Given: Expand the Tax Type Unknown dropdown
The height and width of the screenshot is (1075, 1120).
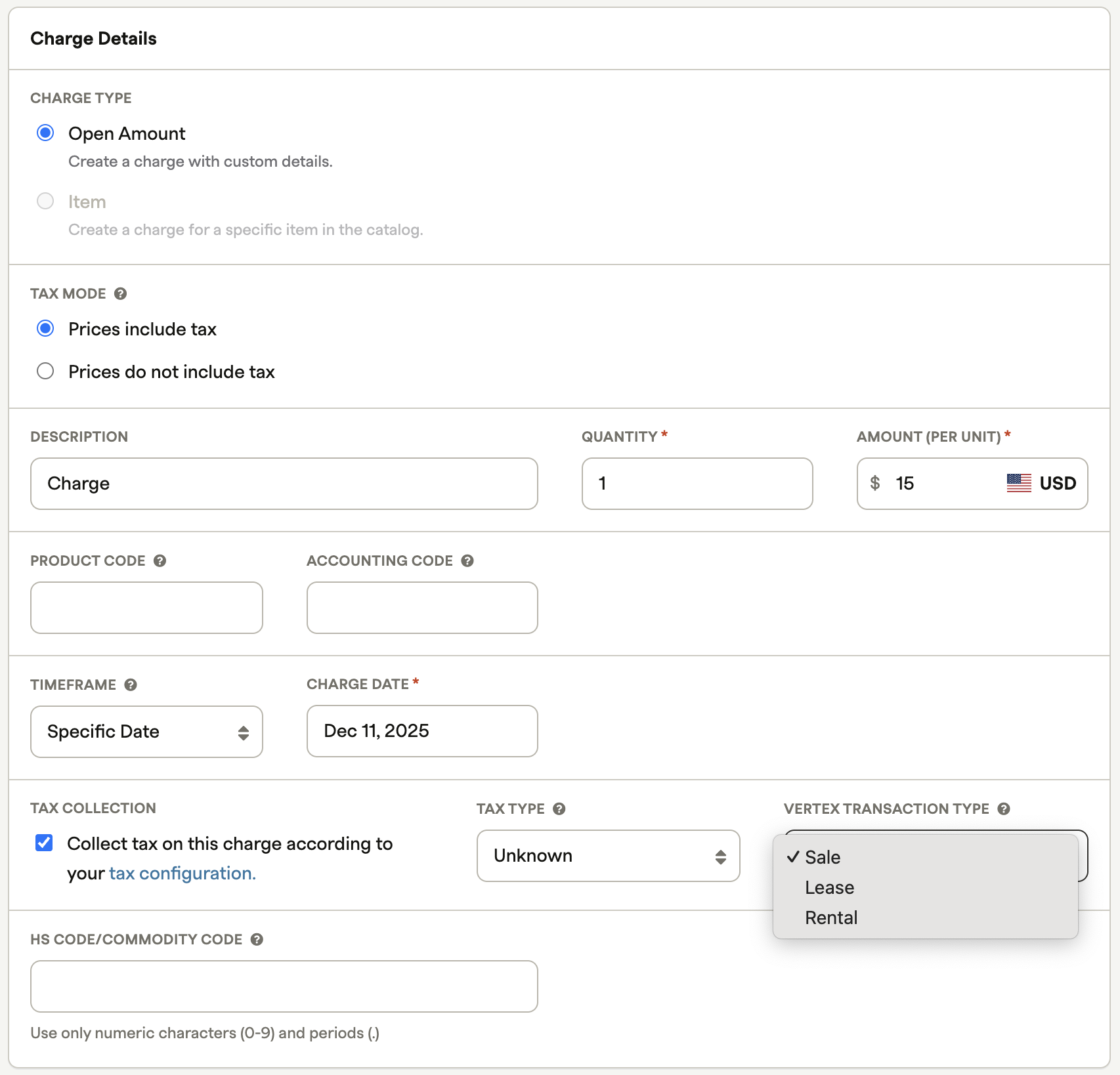Looking at the screenshot, I should pos(608,856).
